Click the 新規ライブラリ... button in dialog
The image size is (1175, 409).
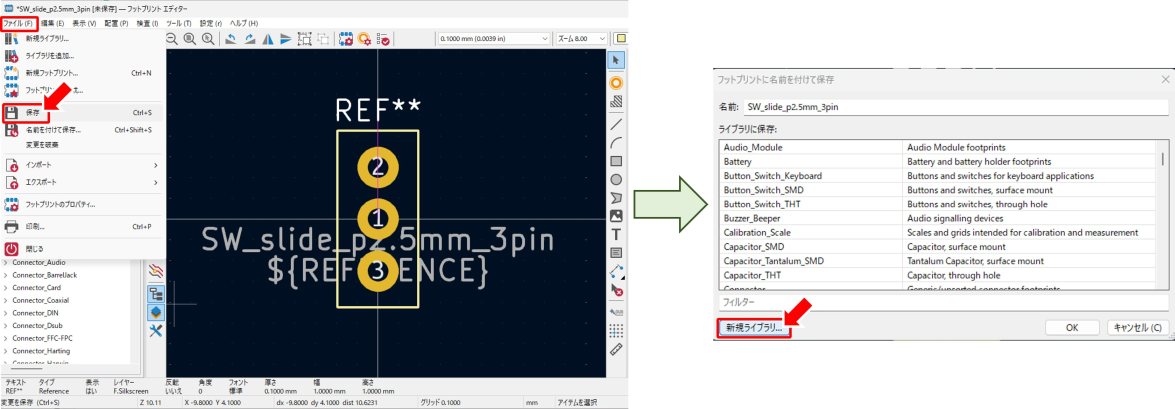pos(754,327)
